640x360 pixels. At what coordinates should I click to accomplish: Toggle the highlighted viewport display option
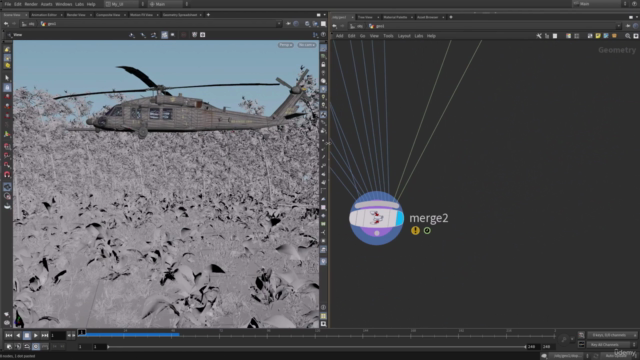pos(164,35)
